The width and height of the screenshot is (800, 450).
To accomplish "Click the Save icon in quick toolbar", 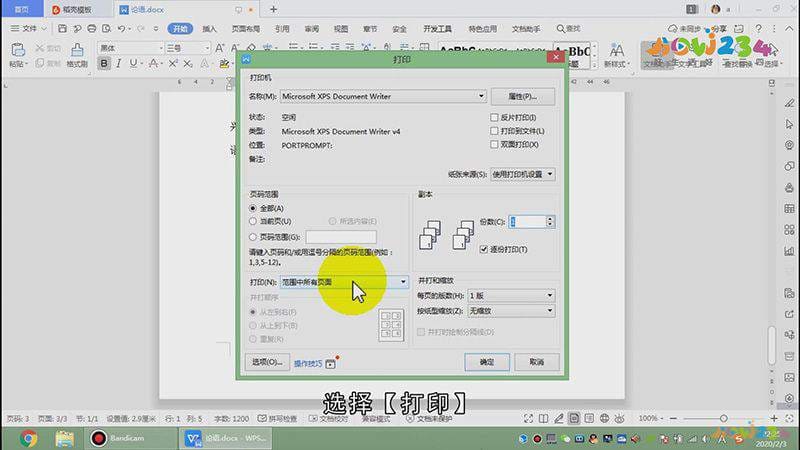I will point(62,29).
